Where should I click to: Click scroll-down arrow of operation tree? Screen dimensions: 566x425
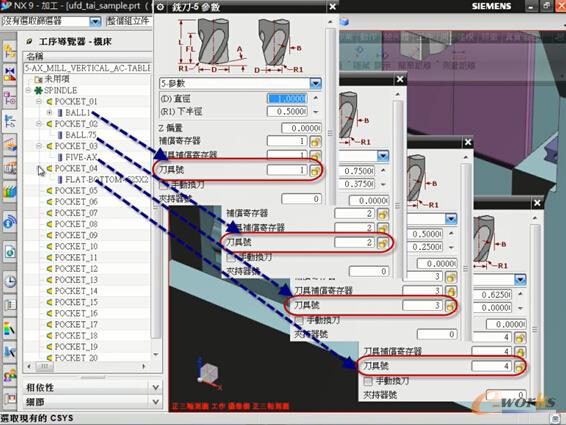click(156, 355)
